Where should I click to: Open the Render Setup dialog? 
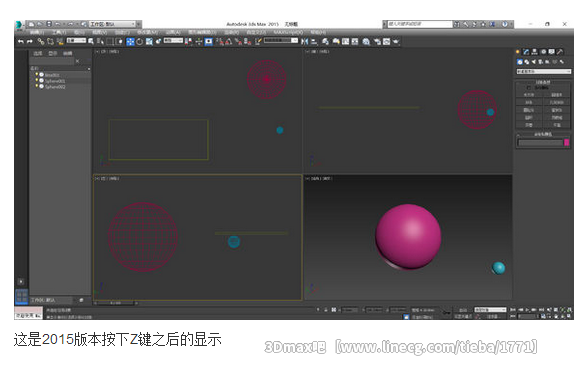(377, 42)
